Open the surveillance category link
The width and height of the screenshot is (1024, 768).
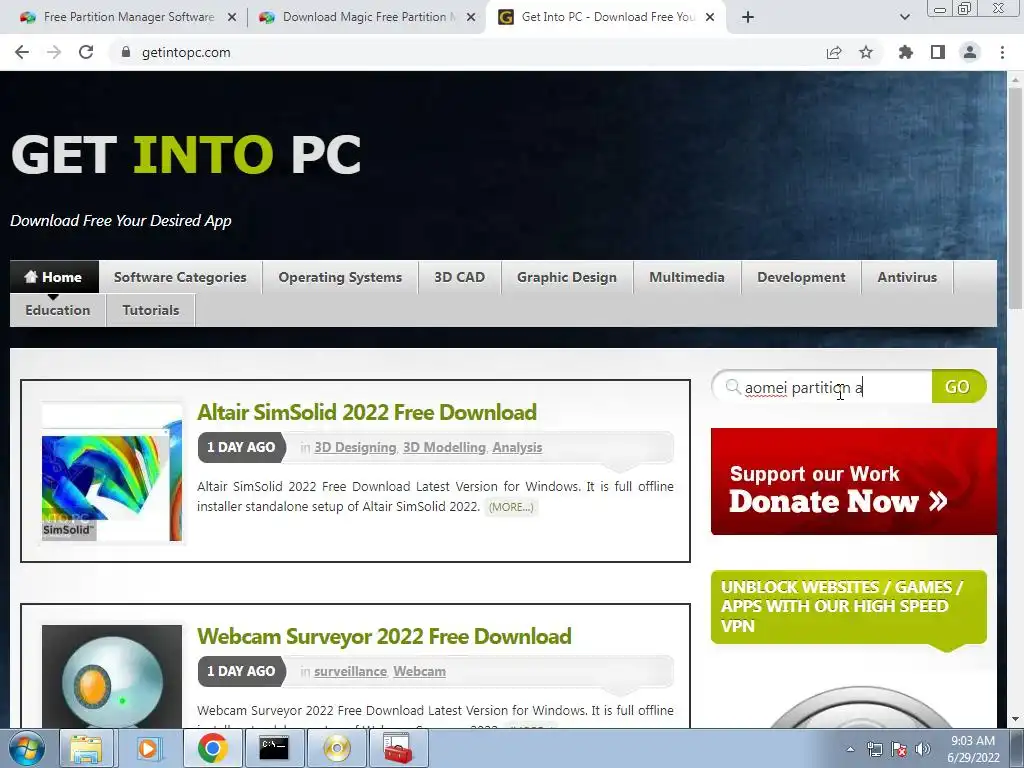tap(350, 671)
